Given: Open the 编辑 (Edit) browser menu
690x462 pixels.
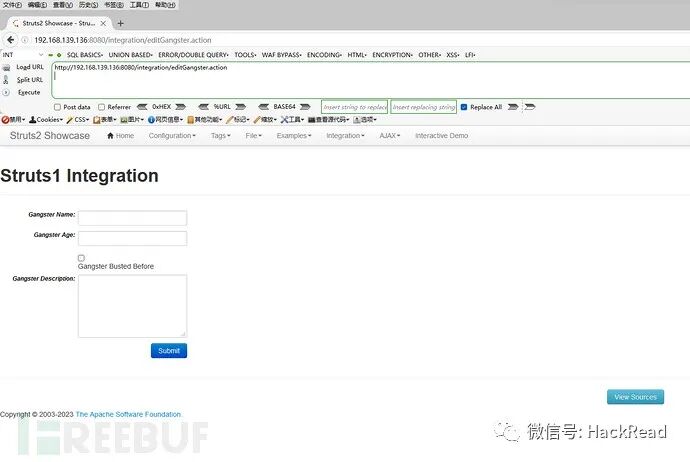Looking at the screenshot, I should (37, 5).
